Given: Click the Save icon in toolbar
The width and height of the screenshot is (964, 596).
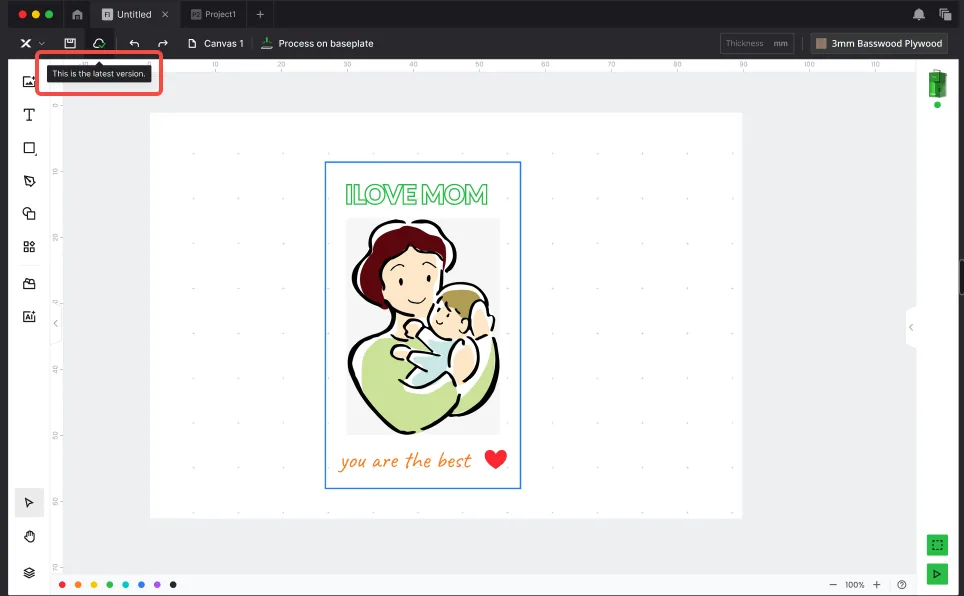Looking at the screenshot, I should [x=70, y=43].
